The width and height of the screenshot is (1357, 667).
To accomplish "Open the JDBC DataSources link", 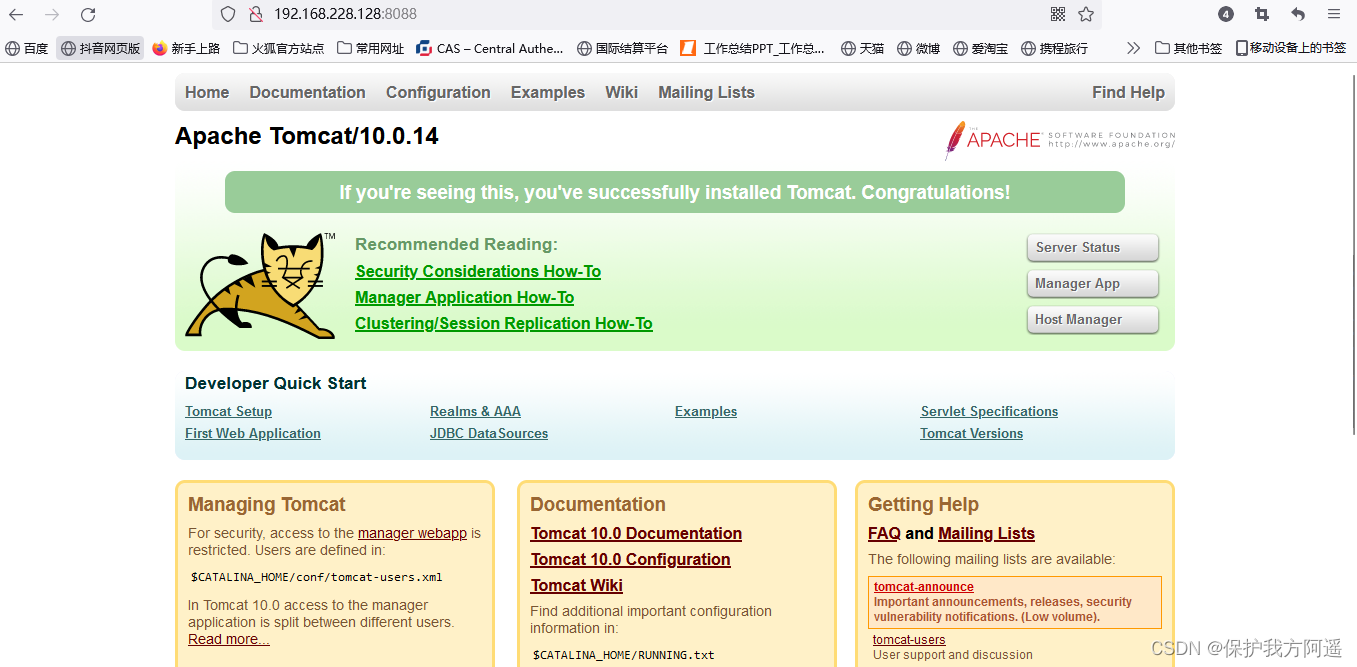I will click(x=489, y=433).
